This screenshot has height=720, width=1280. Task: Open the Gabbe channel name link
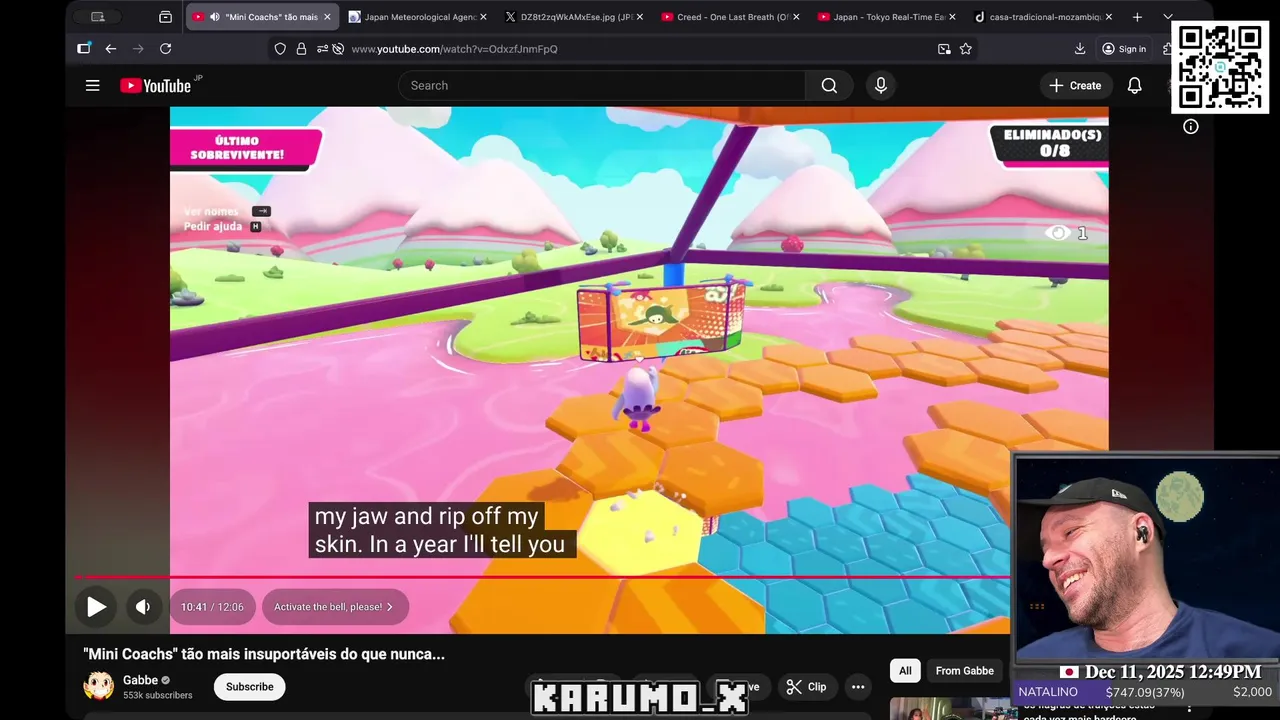click(140, 680)
